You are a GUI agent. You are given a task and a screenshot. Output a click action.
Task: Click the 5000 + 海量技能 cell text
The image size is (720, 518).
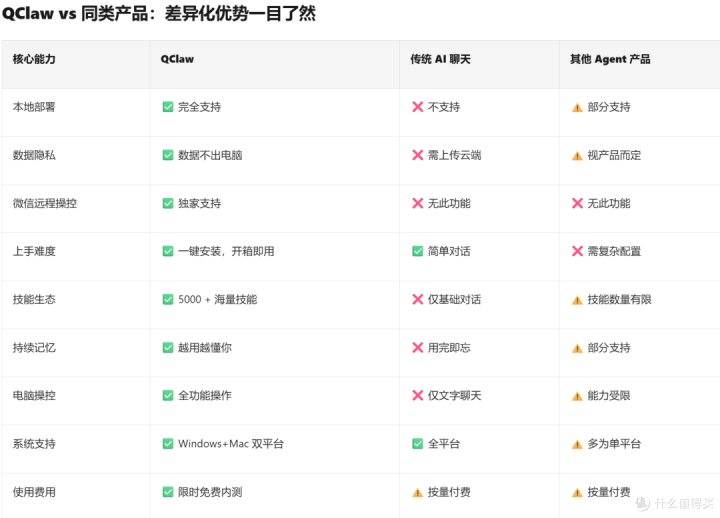[x=217, y=299]
